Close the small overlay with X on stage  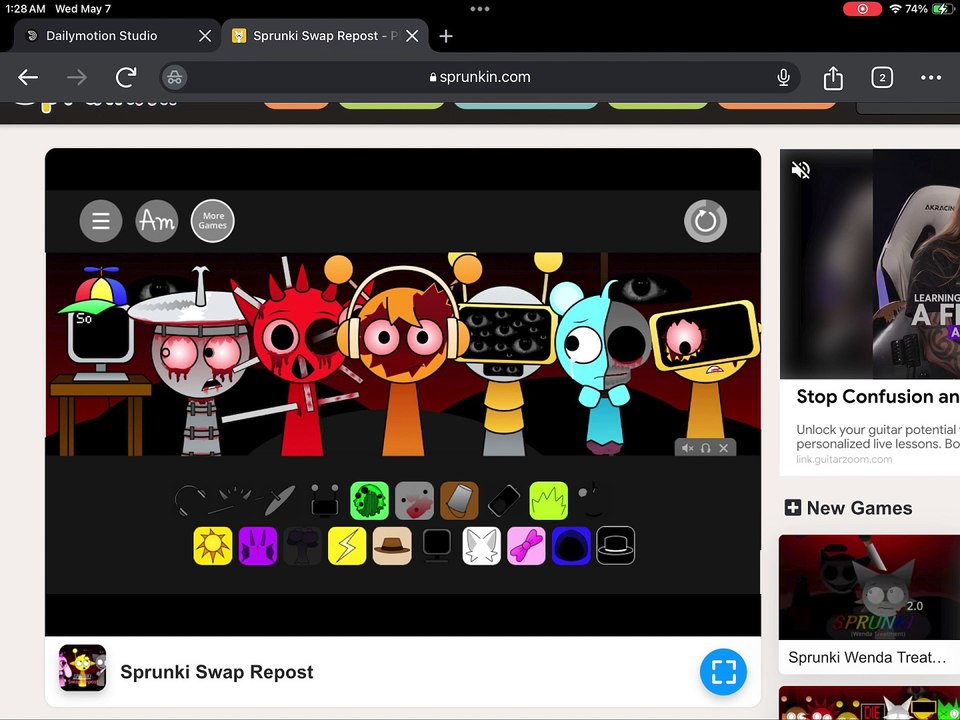tap(724, 448)
